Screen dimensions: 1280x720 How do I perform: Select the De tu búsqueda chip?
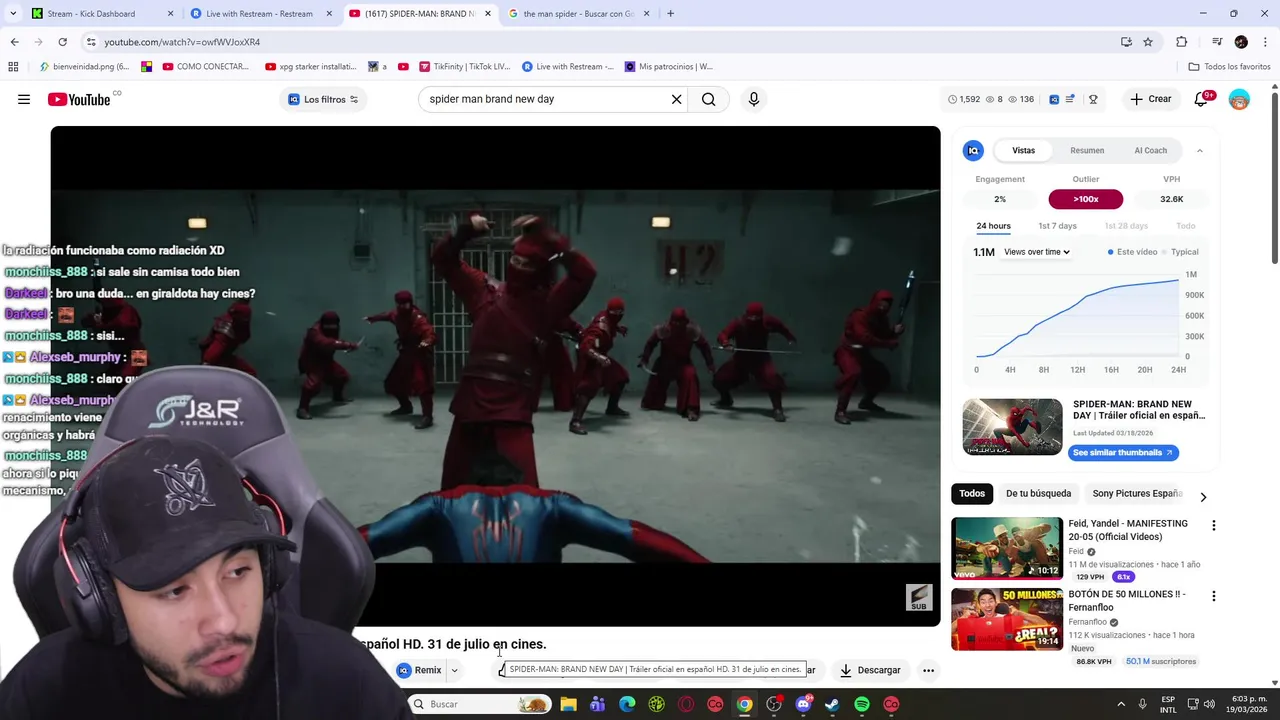pos(1038,493)
